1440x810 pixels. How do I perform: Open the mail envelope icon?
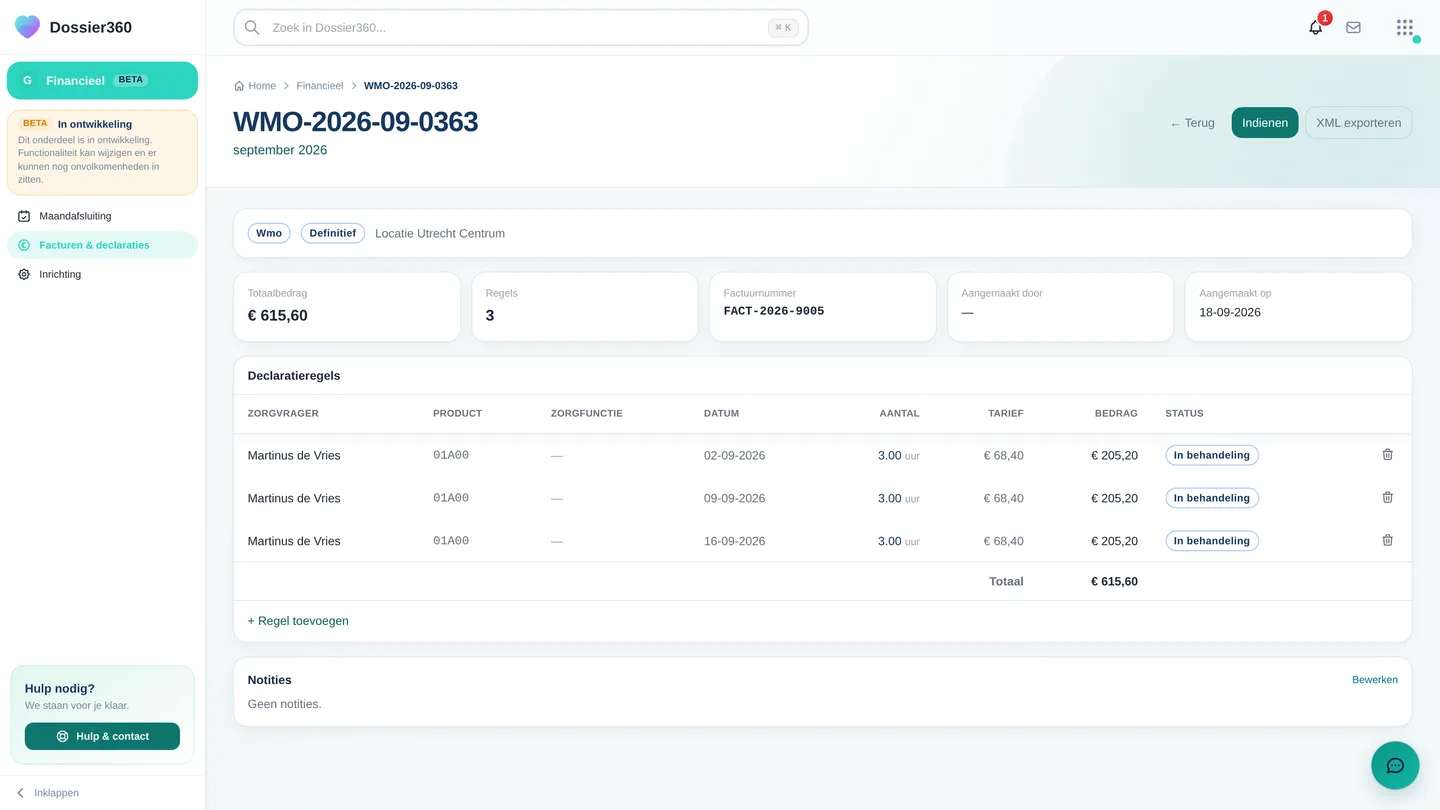[1353, 28]
